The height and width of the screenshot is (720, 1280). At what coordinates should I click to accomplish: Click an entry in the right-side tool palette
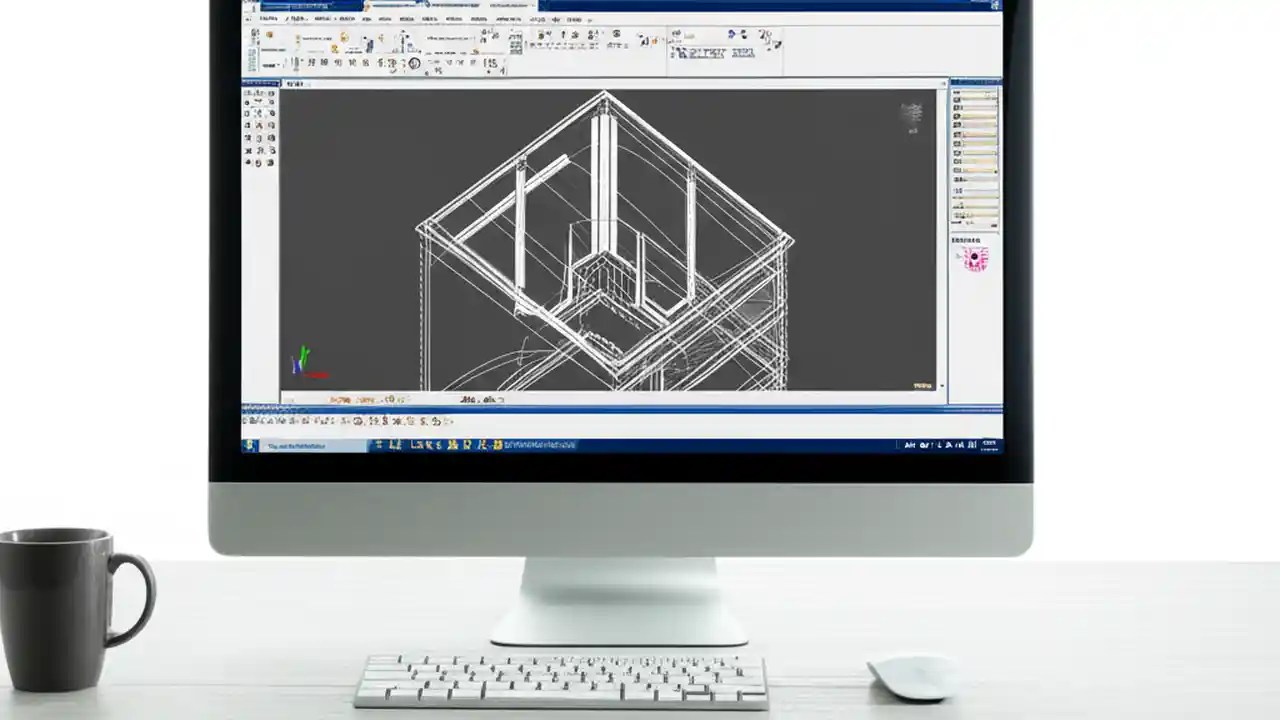click(973, 110)
